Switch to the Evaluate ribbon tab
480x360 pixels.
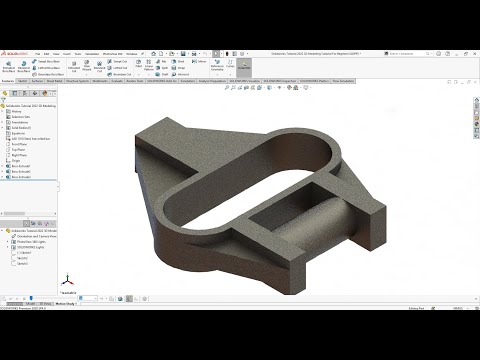click(x=117, y=81)
